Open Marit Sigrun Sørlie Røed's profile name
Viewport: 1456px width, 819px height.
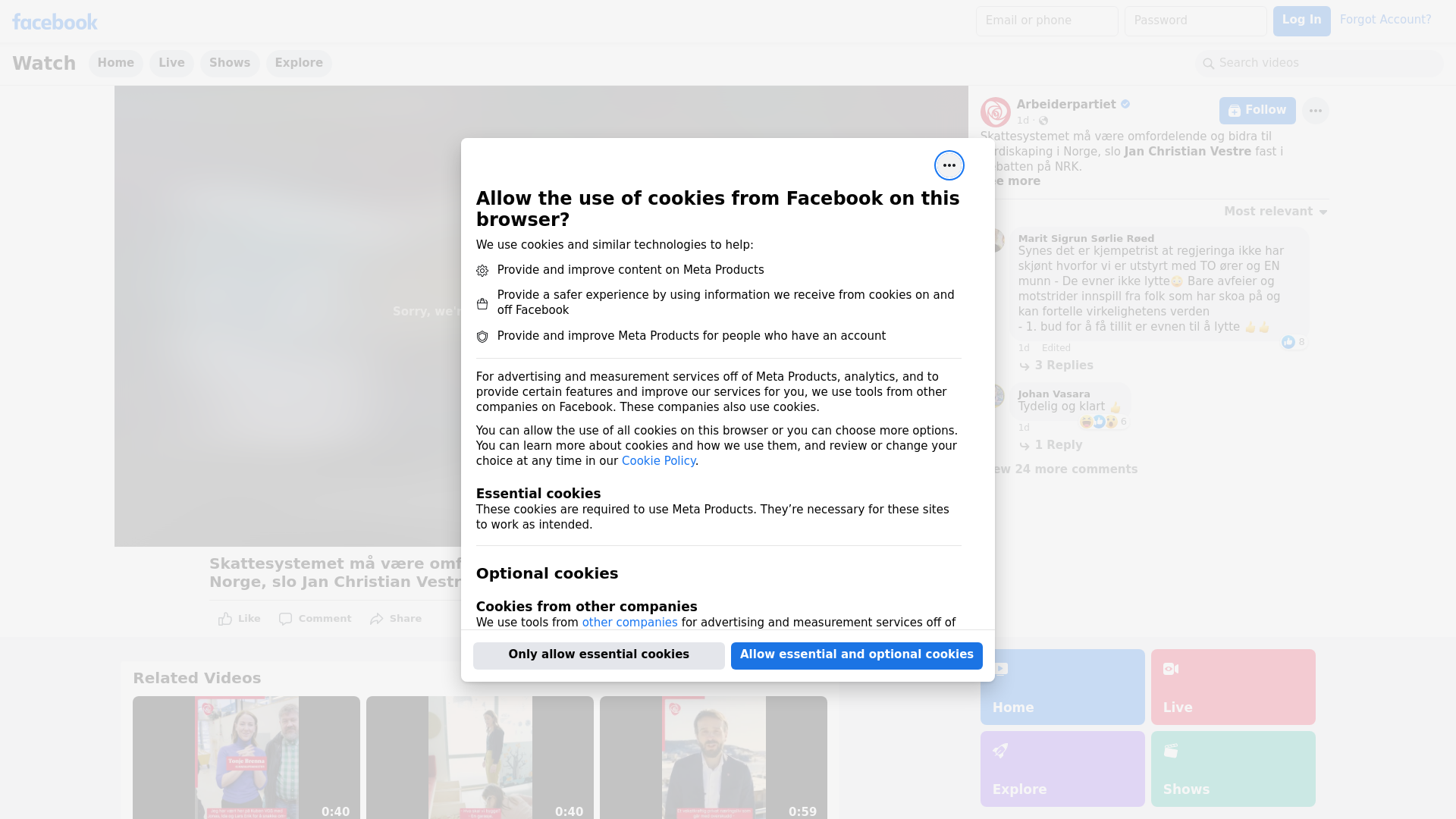coord(1086,238)
